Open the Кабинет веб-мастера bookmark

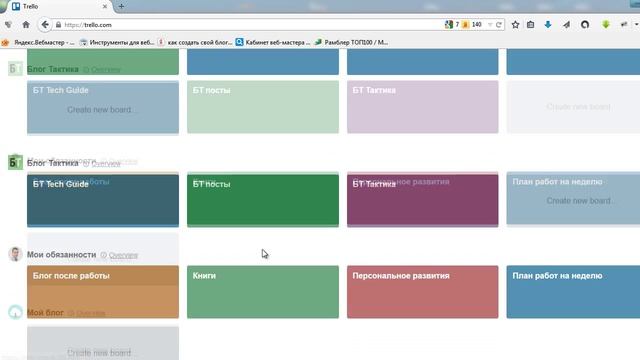pyautogui.click(x=273, y=42)
